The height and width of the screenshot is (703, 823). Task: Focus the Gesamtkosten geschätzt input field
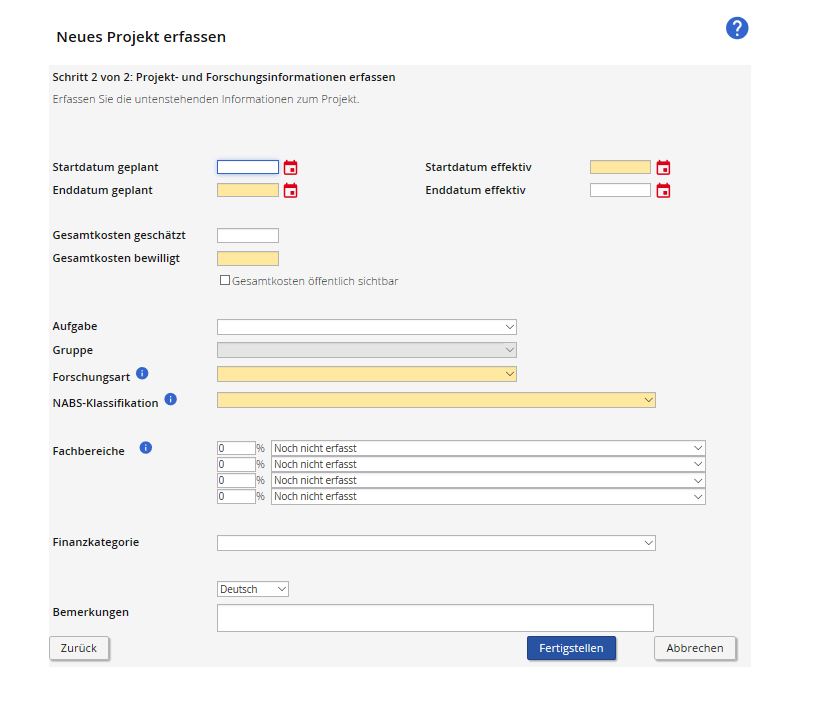click(x=248, y=236)
